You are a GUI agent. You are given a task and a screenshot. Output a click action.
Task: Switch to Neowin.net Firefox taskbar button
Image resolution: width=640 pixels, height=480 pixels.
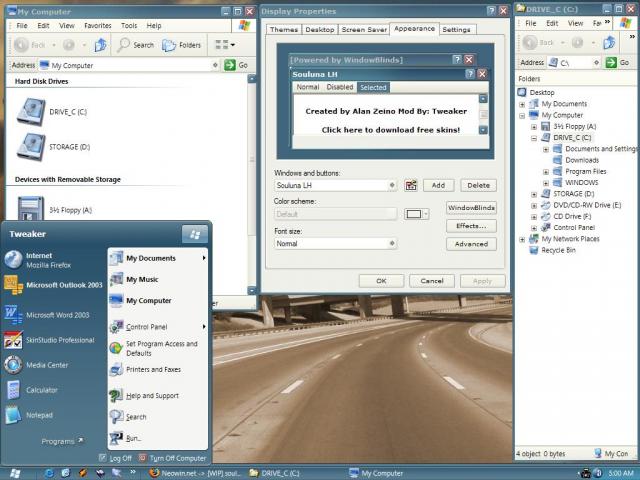click(196, 473)
